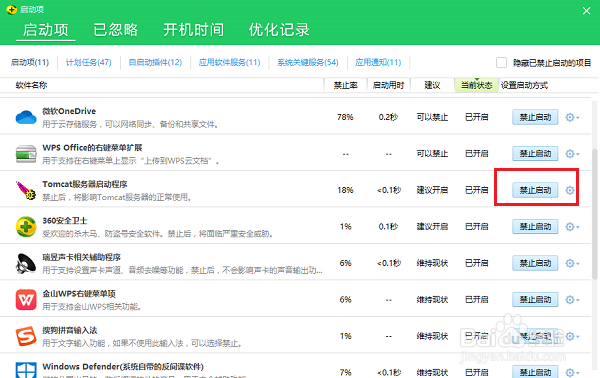Viewport: 600px width, 378px height.
Task: Select 计划任务(47) sub-tab
Action: [88, 62]
